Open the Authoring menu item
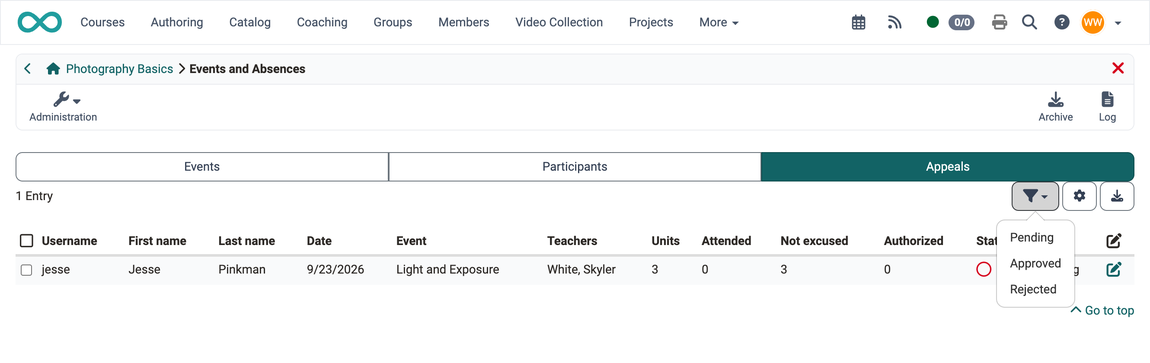This screenshot has width=1150, height=363. [177, 23]
